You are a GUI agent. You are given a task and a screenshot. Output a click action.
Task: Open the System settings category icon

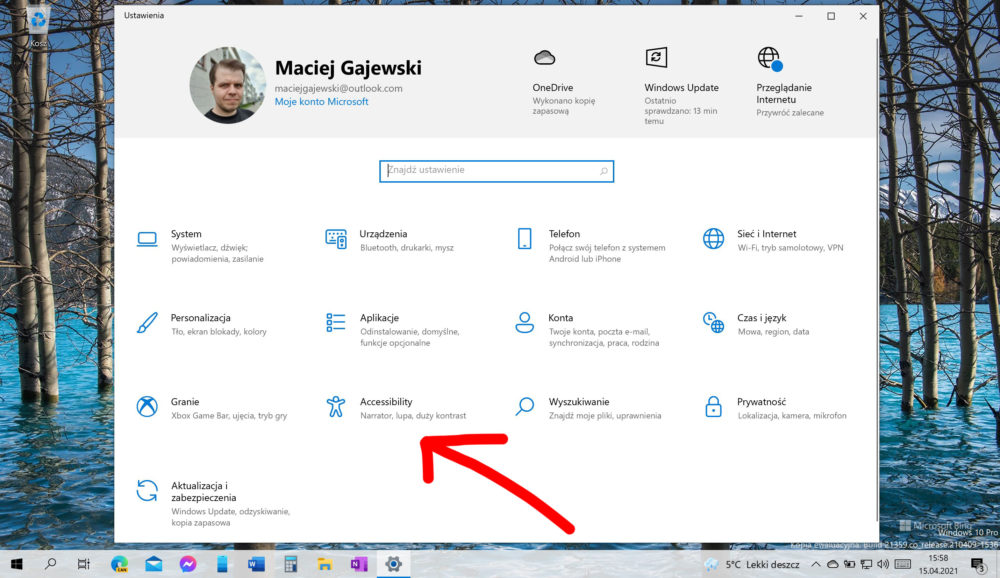[x=147, y=239]
